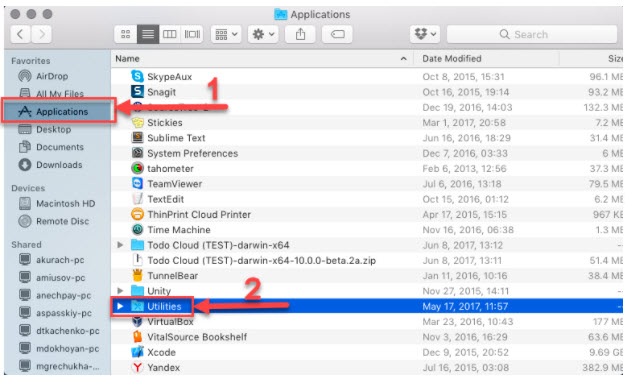Click the TeamViewer app icon
The width and height of the screenshot is (625, 377).
pyautogui.click(x=137, y=183)
